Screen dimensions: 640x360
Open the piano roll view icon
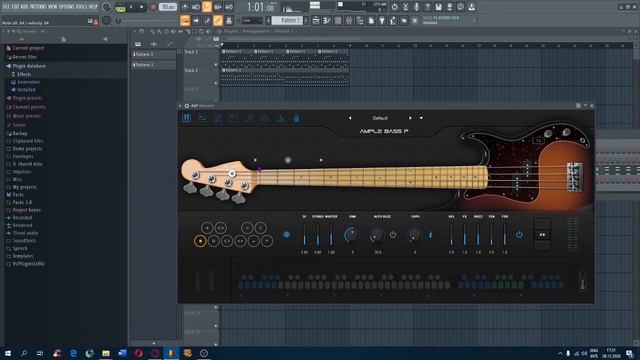pos(327,20)
